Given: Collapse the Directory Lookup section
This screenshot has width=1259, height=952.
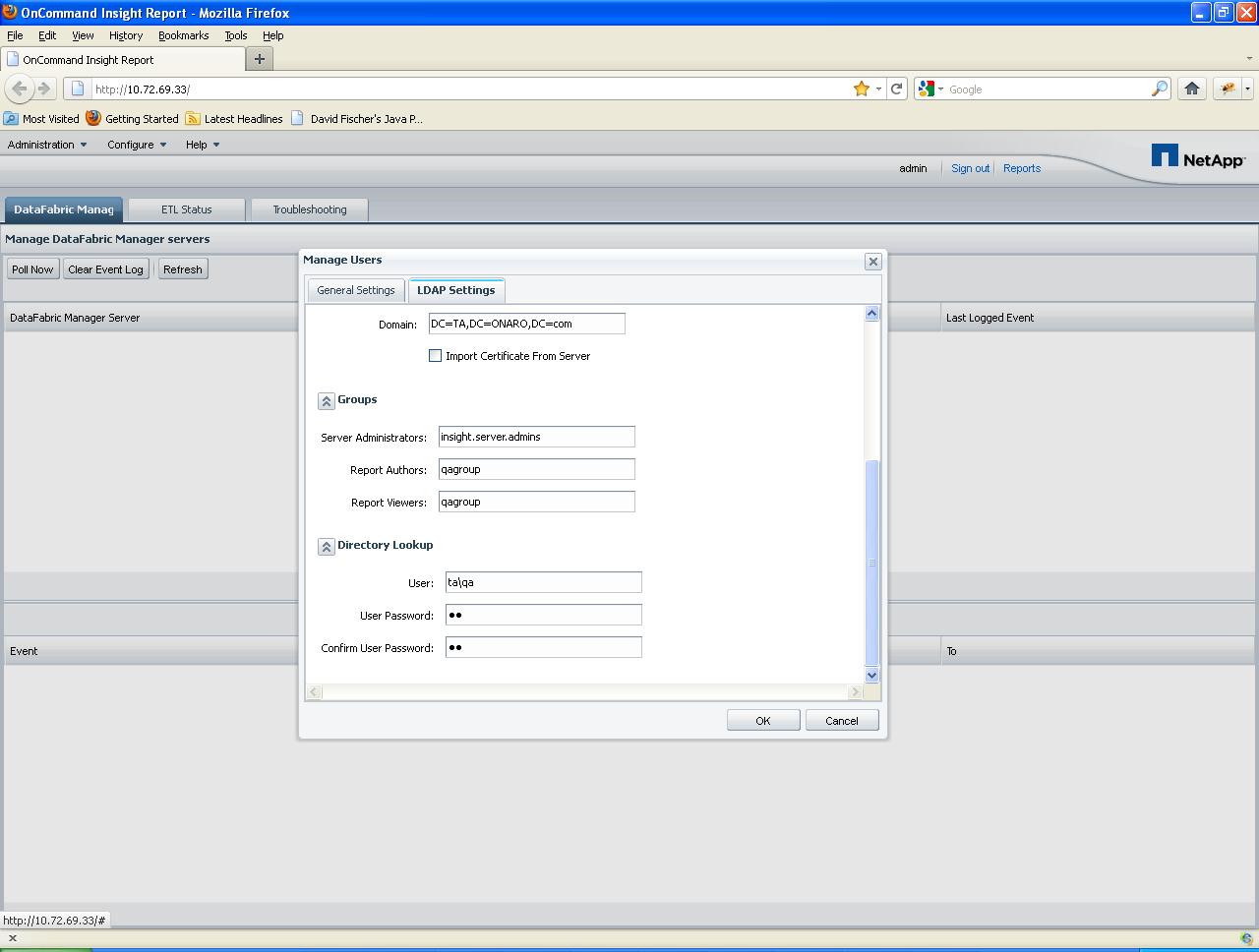Looking at the screenshot, I should [327, 547].
